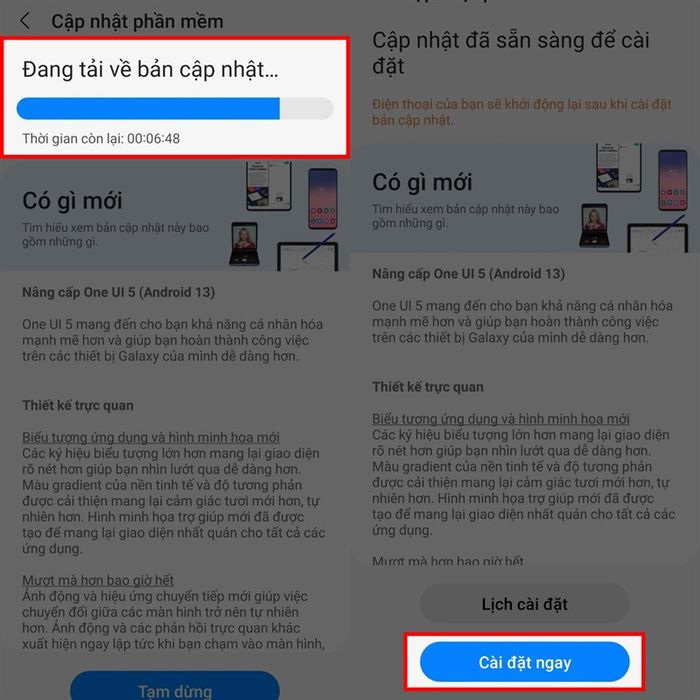Click left Biểu tượng ứng dụng và hình minh họa mới link
Viewport: 700px width, 700px height.
(151, 437)
